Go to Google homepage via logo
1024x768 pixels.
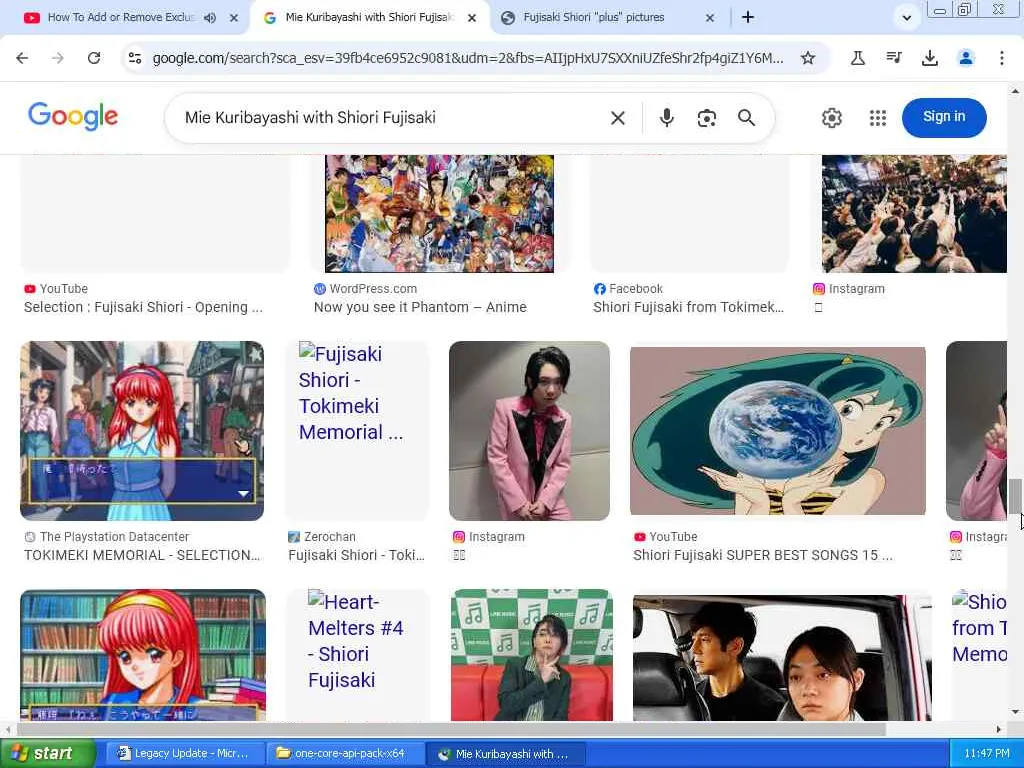(x=73, y=116)
